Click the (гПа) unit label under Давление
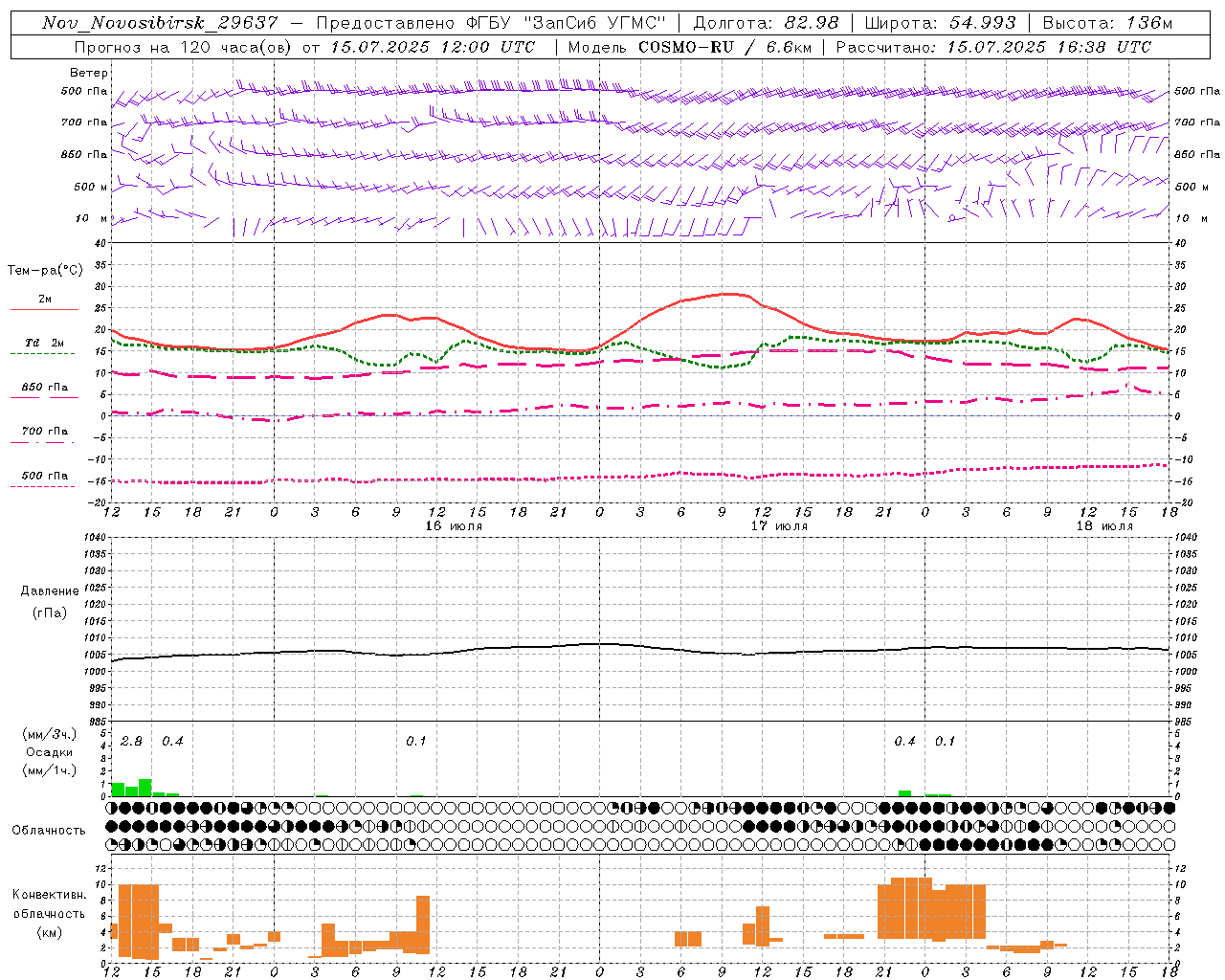The image size is (1225, 980). coord(50,613)
